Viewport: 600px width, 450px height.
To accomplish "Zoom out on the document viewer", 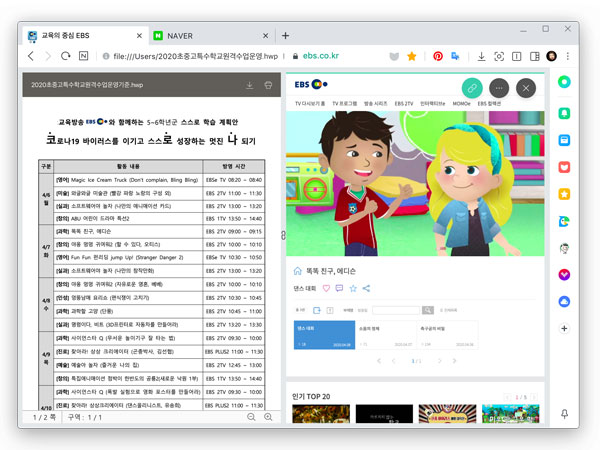I will [252, 416].
